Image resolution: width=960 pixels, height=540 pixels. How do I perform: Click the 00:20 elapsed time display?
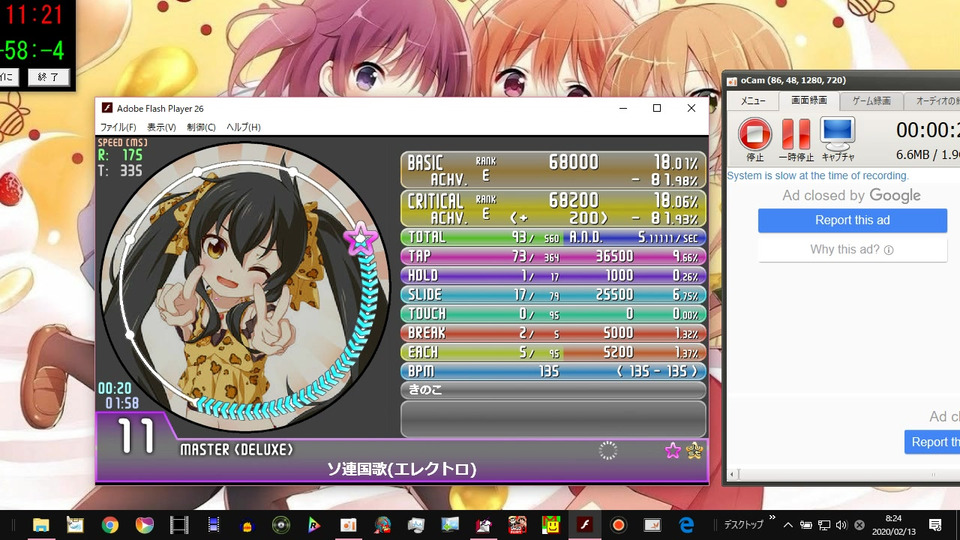[115, 388]
